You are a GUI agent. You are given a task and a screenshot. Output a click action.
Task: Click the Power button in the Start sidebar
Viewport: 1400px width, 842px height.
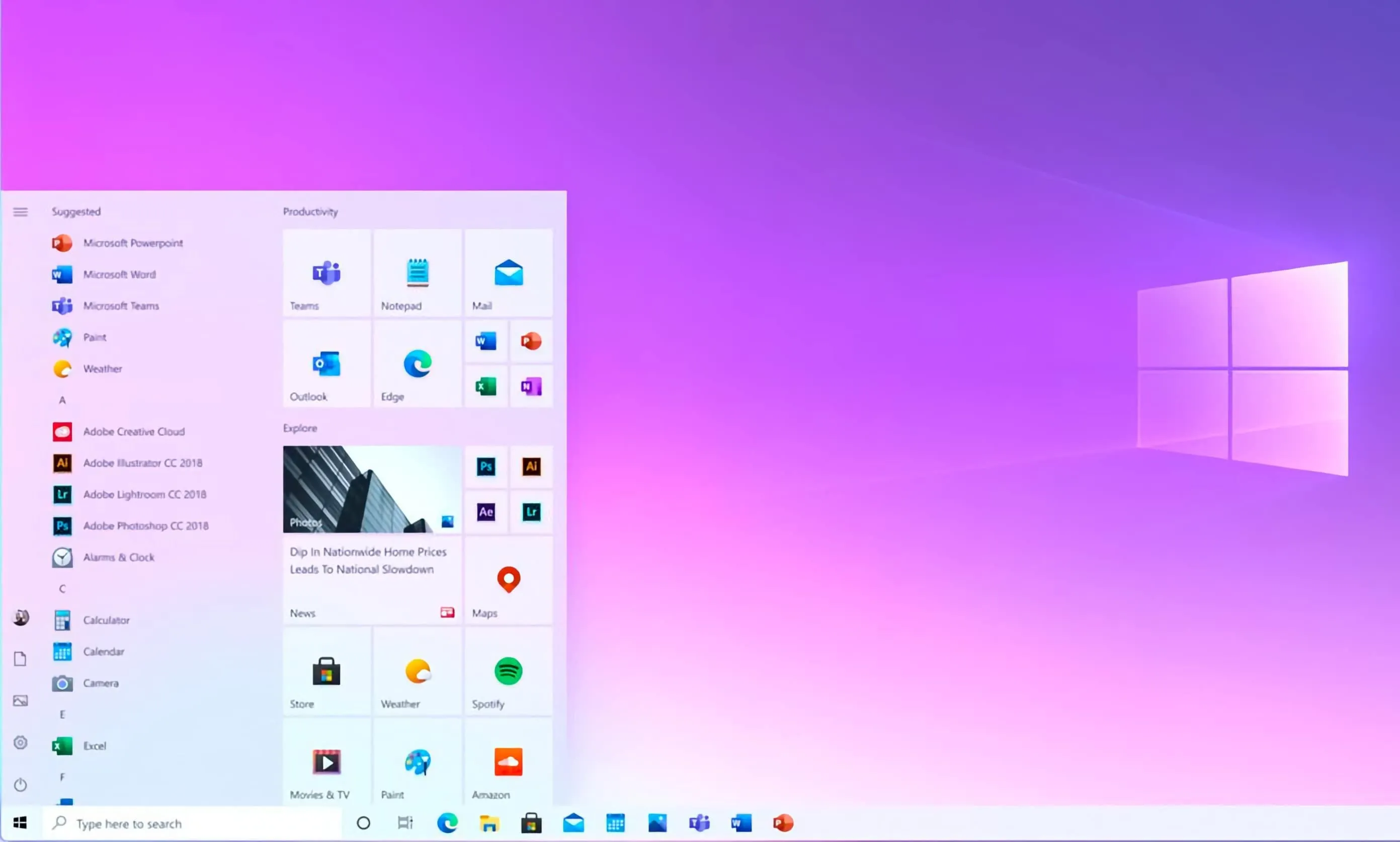(21, 785)
